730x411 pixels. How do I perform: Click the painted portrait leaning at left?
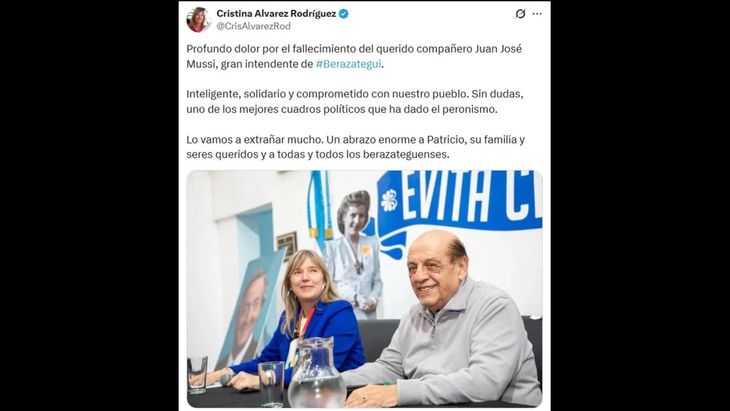pos(250,310)
